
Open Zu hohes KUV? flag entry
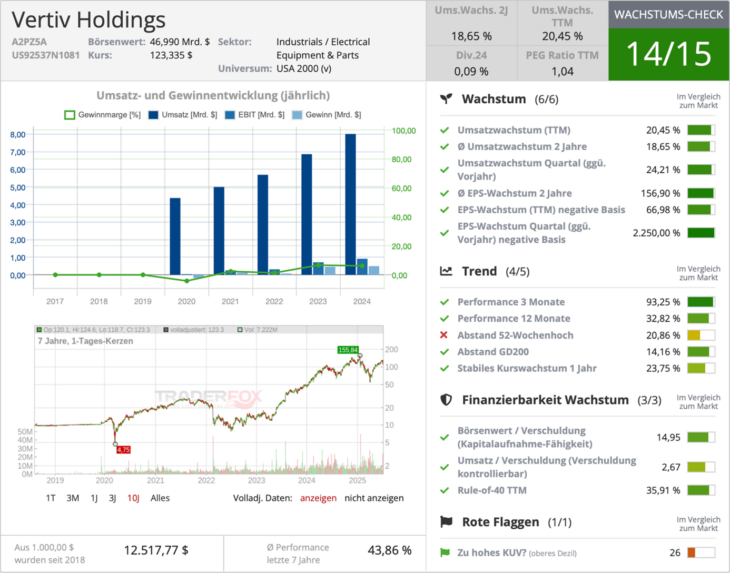point(517,553)
